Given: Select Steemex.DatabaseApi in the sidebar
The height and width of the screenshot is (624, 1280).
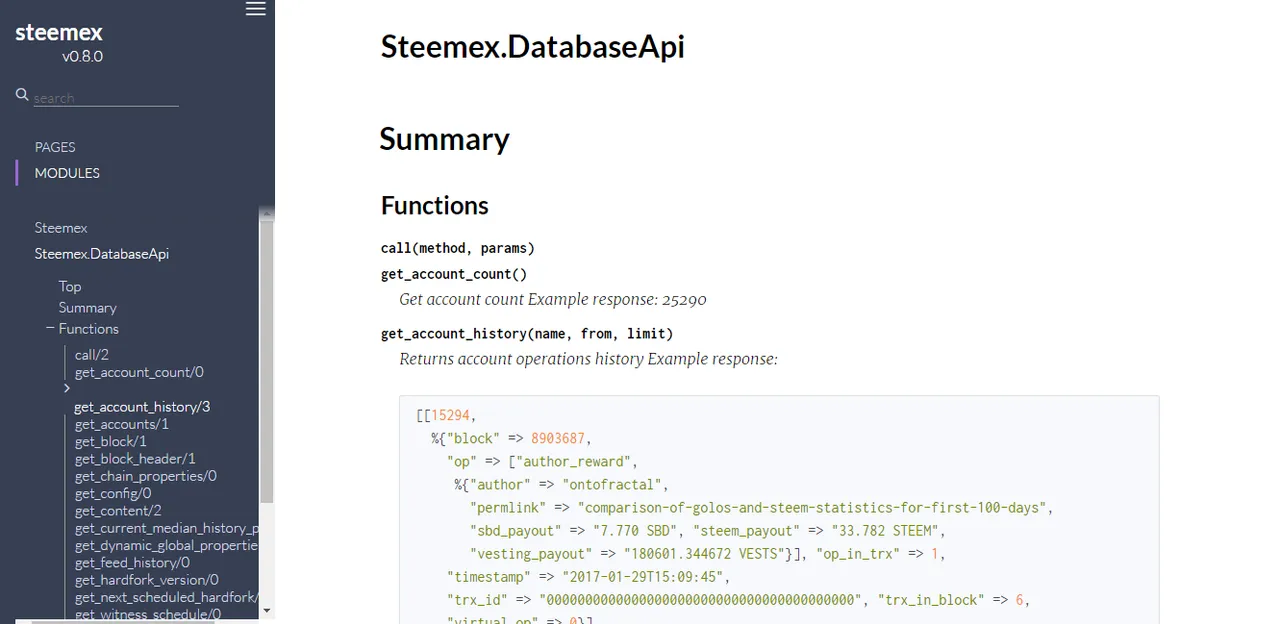Looking at the screenshot, I should (x=102, y=254).
